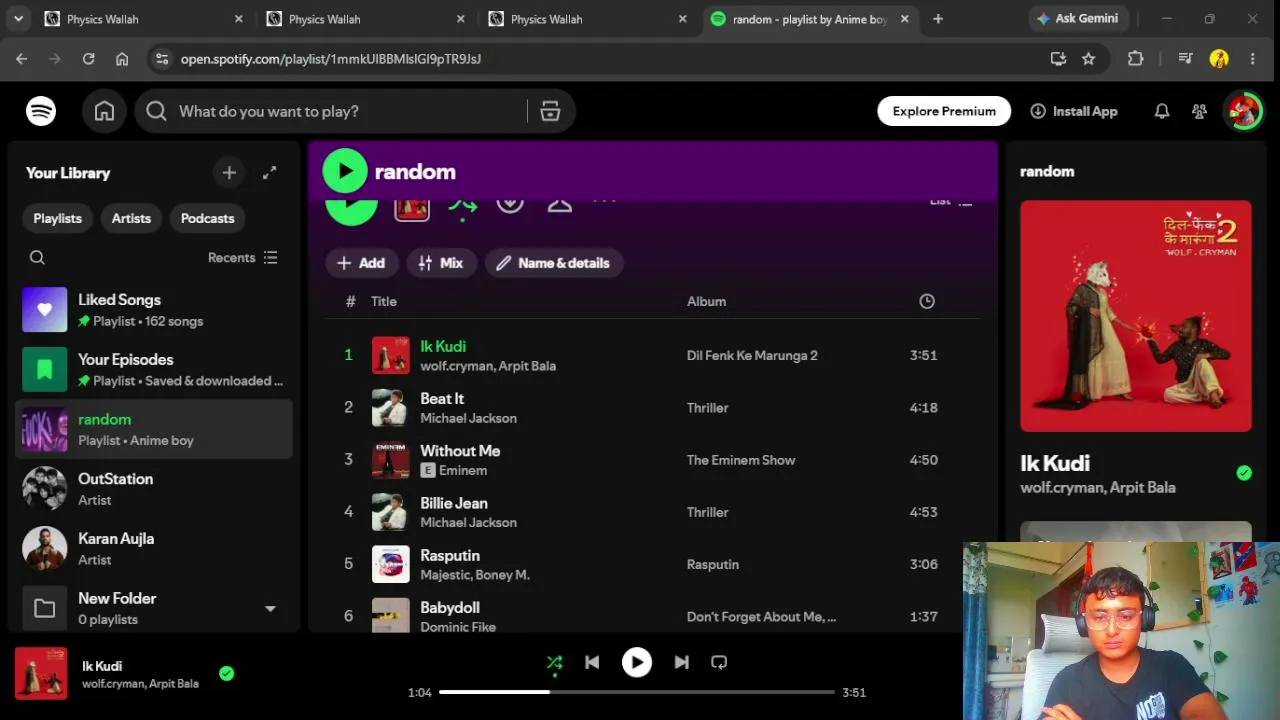Open Your Episodes in library
Image resolution: width=1280 pixels, height=720 pixels.
154,370
